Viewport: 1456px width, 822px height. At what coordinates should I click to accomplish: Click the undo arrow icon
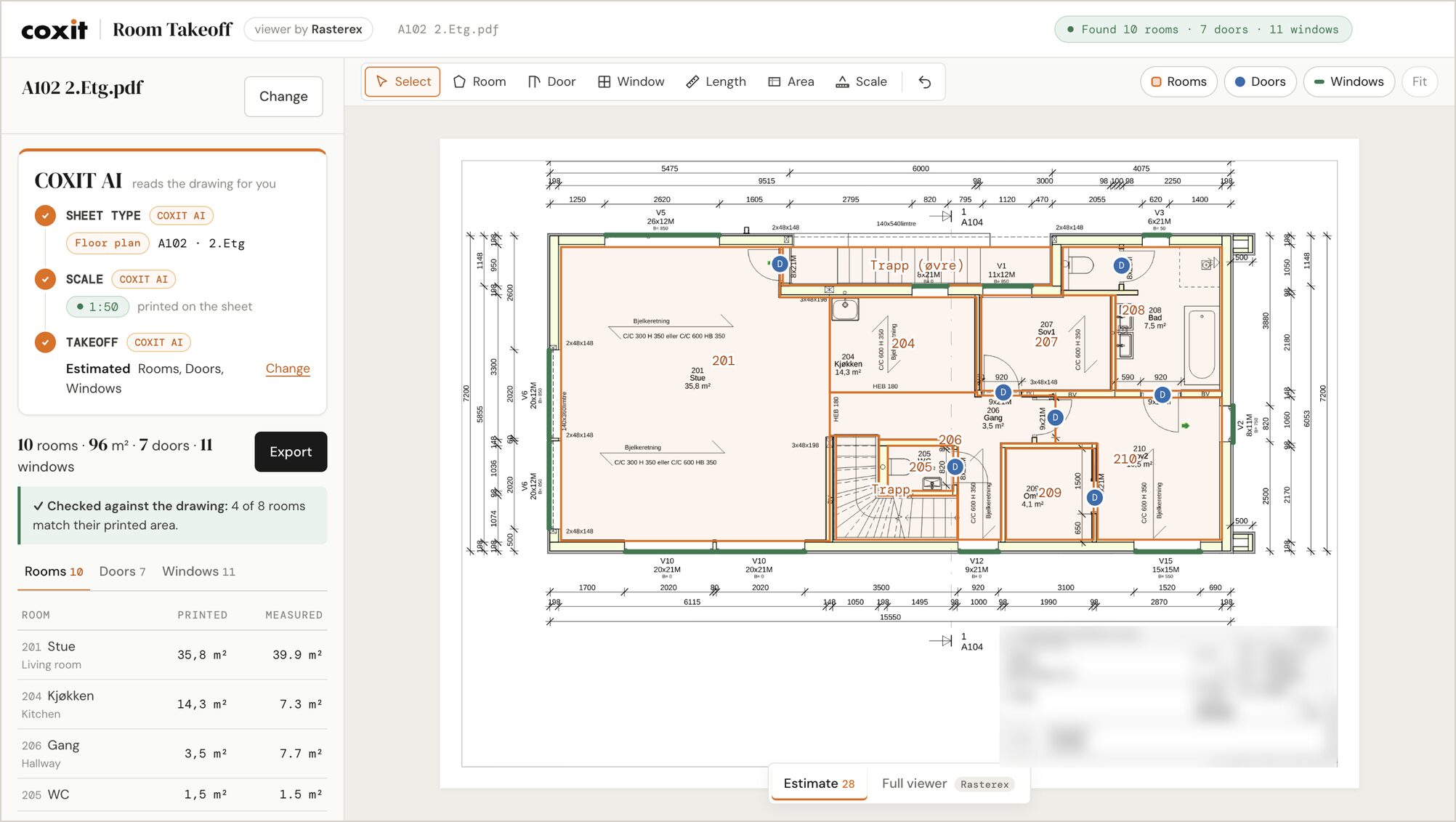pyautogui.click(x=924, y=81)
